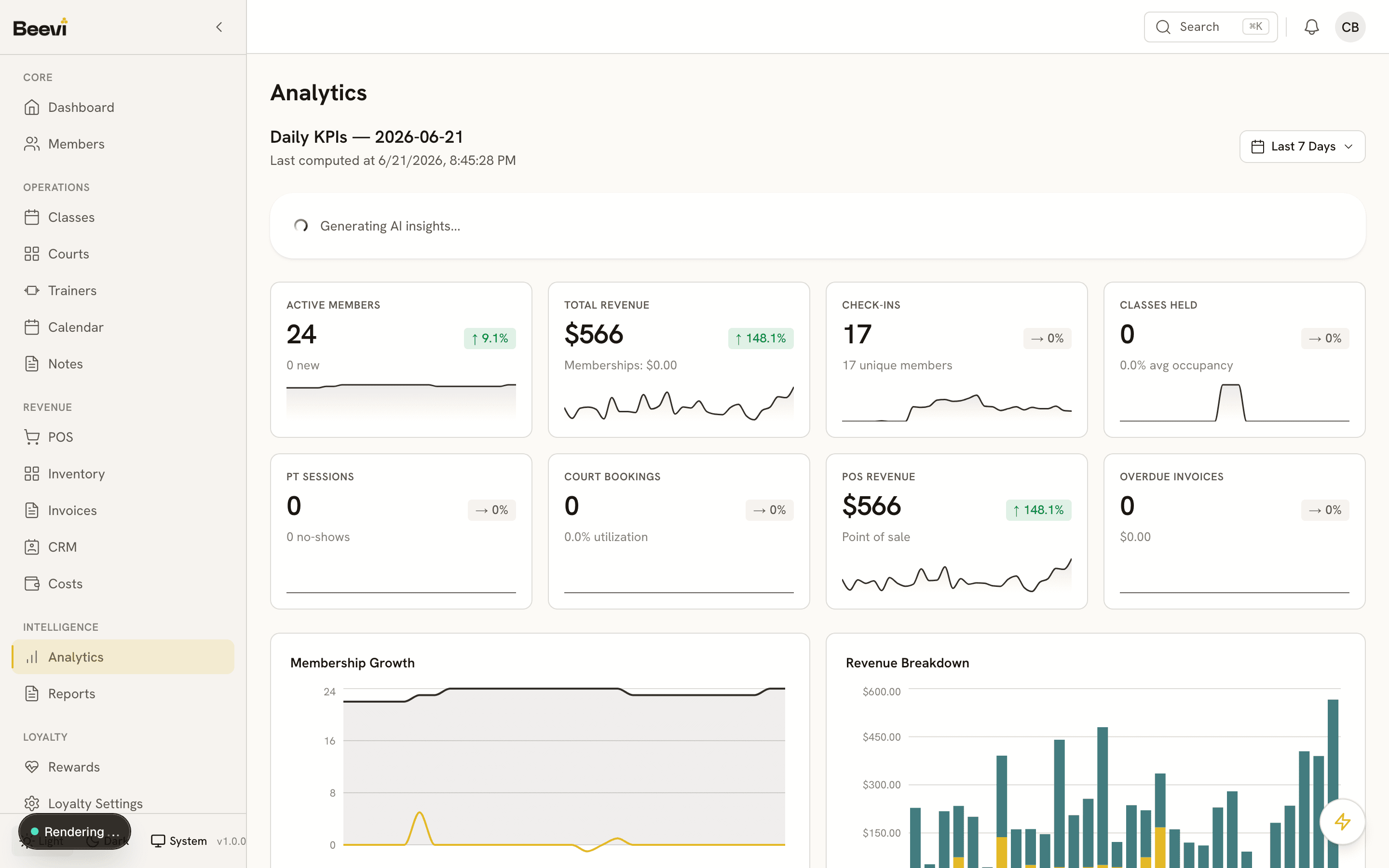
Task: Click the $600.00 axis label
Action: pos(881,691)
